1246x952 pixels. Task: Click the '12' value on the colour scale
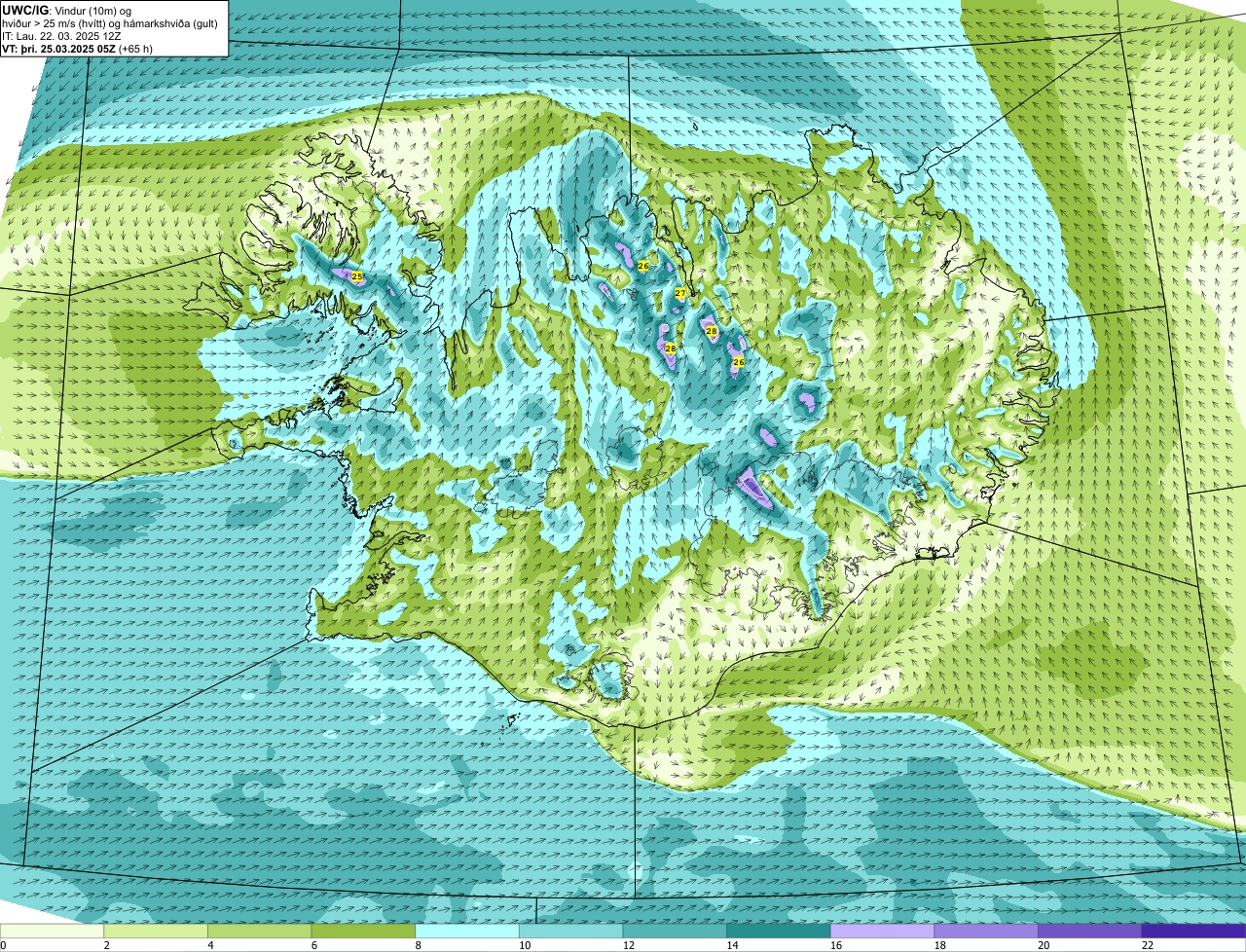click(629, 945)
